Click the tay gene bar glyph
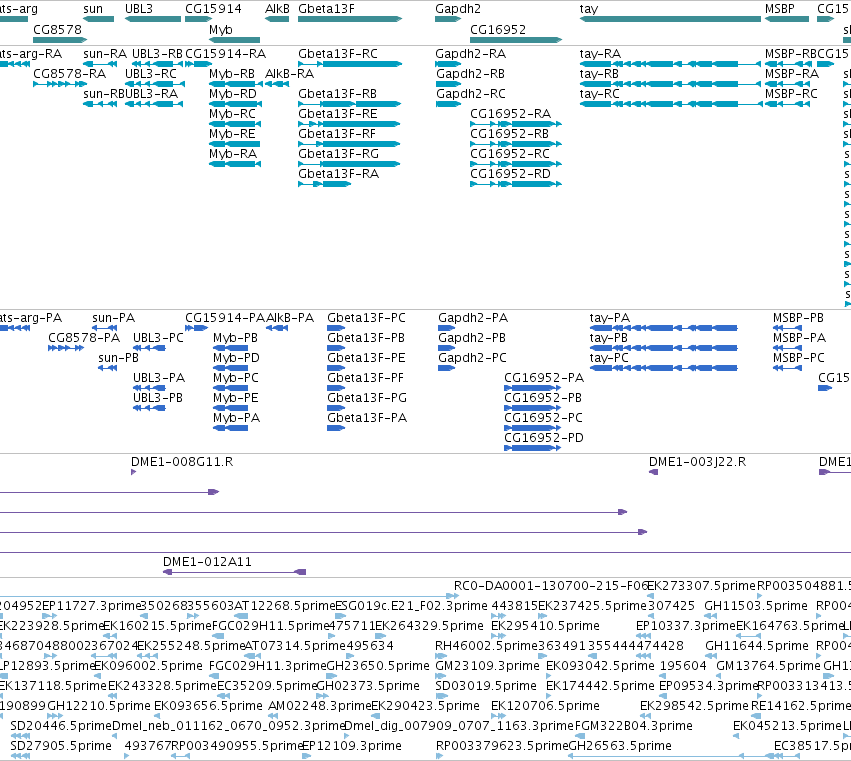Viewport: 851px width, 761px height. pos(670,19)
